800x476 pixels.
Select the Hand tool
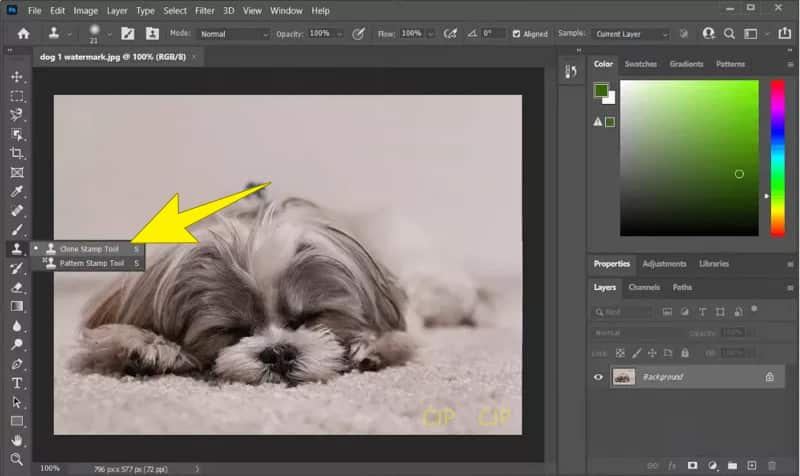click(x=17, y=440)
